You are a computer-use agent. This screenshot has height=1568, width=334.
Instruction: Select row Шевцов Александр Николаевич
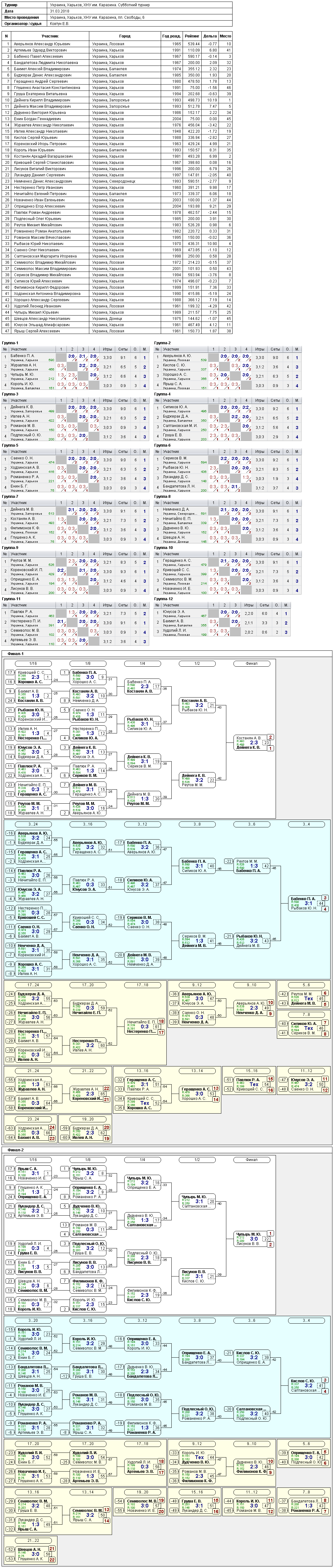coord(117,318)
